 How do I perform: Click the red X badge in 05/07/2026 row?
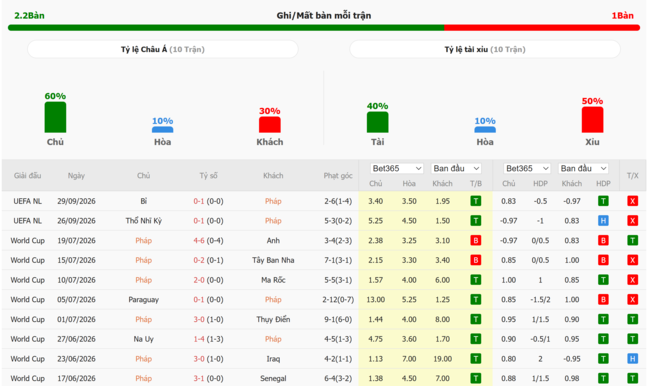click(x=632, y=299)
